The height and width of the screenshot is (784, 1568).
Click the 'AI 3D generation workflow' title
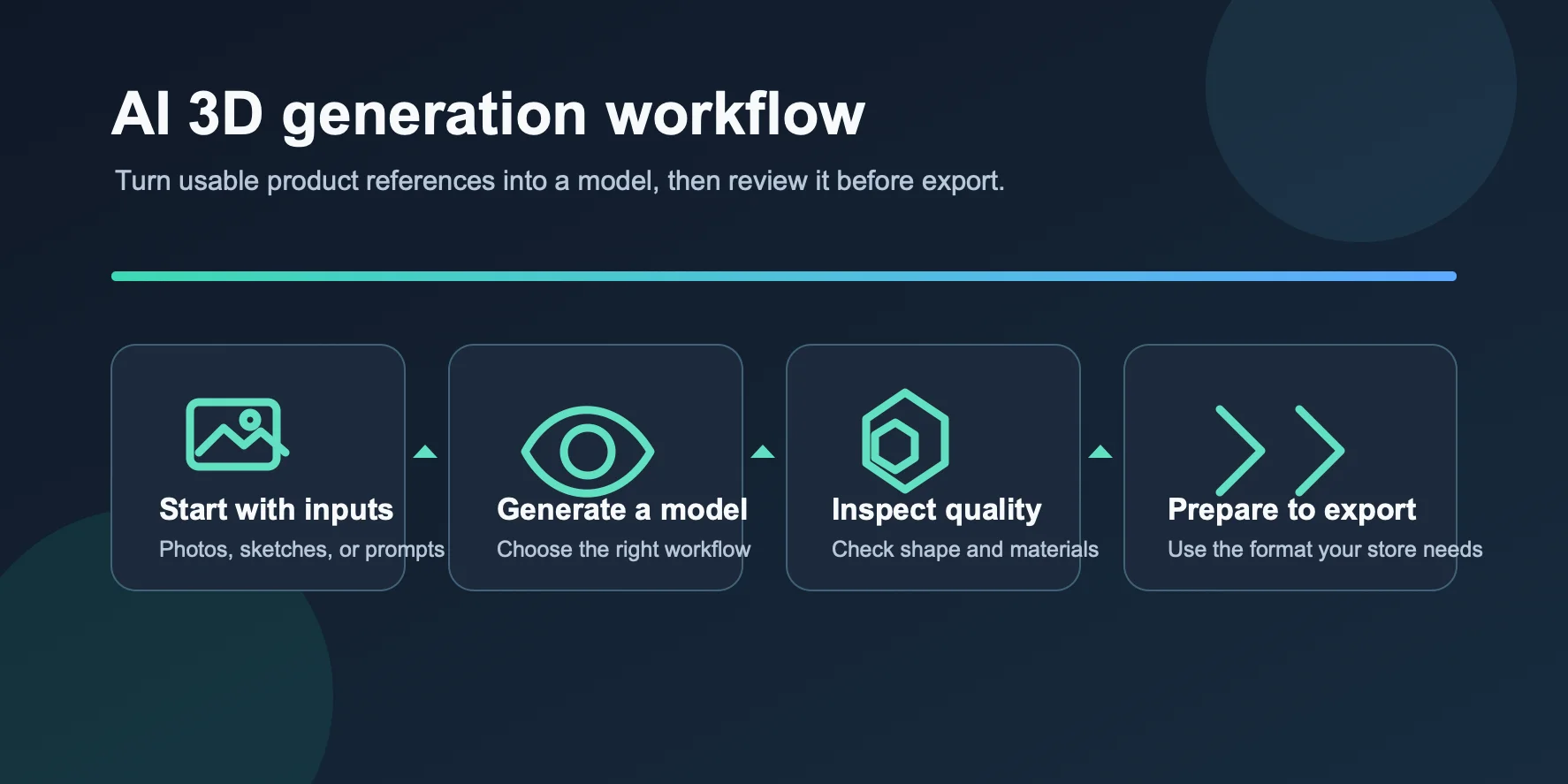click(488, 115)
